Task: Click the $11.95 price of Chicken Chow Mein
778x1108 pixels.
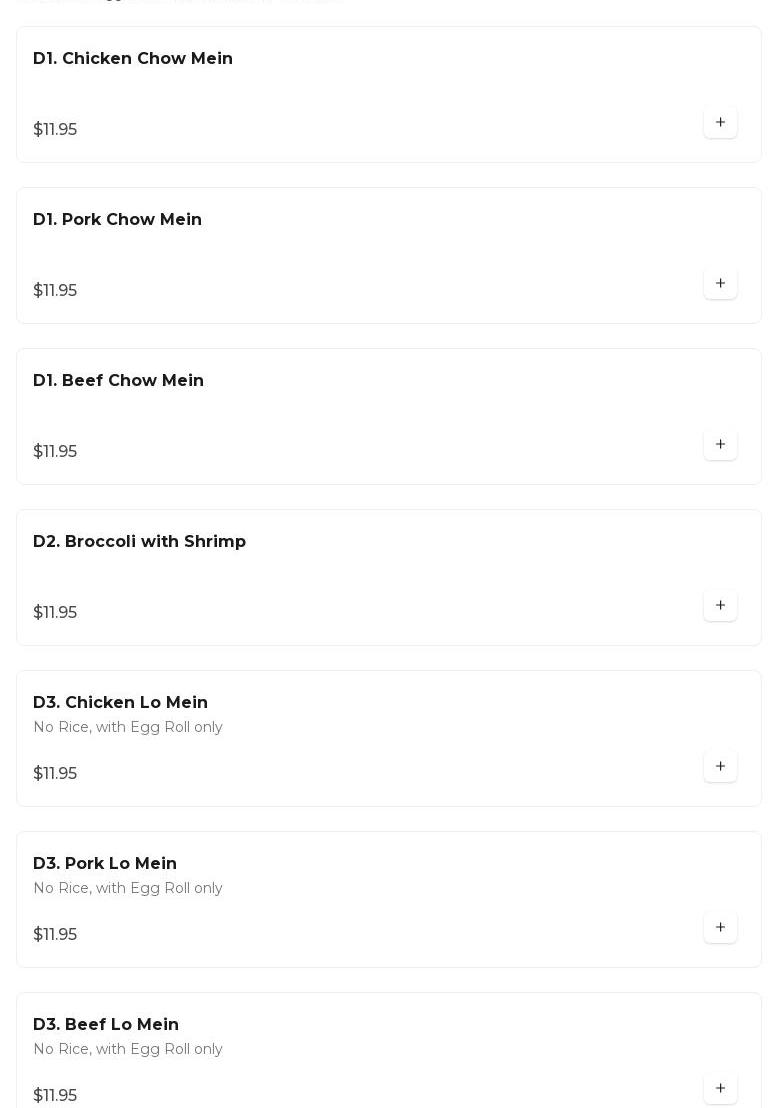Action: point(55,130)
